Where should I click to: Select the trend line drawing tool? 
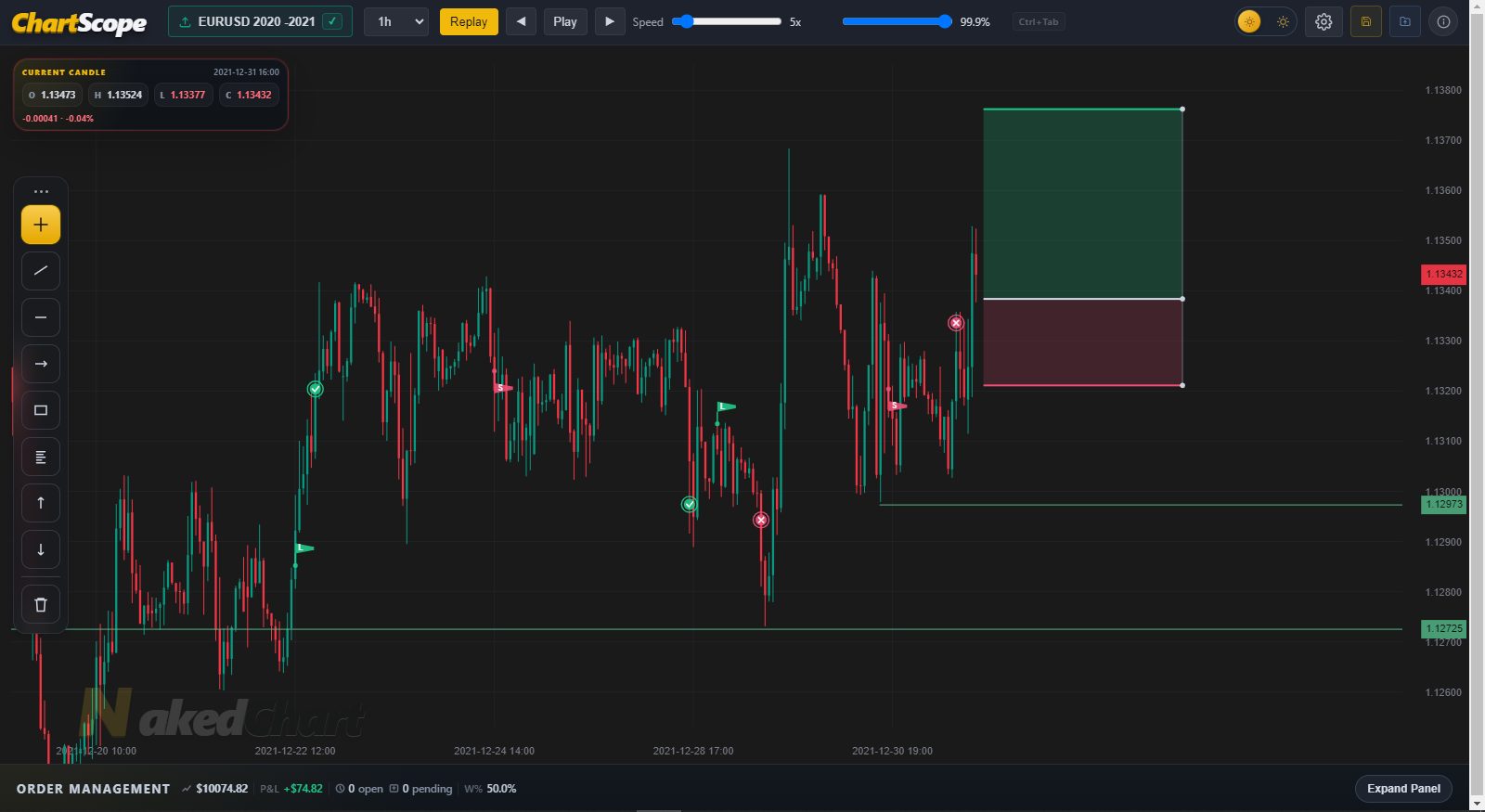41,271
